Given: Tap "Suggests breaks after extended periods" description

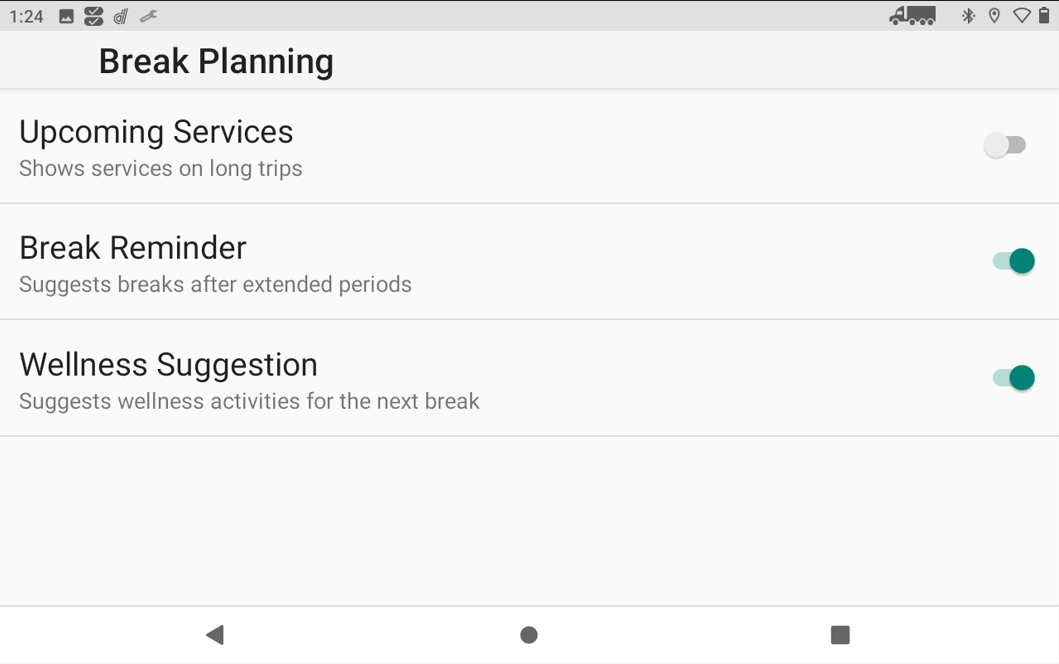Looking at the screenshot, I should tap(215, 285).
